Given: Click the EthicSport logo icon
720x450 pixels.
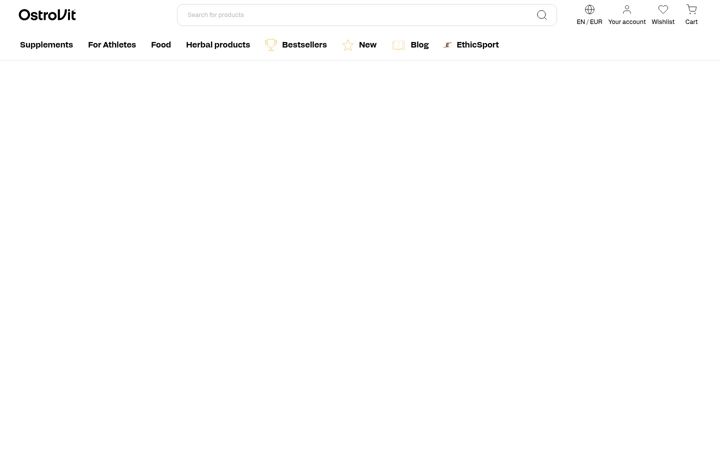Looking at the screenshot, I should [x=447, y=45].
